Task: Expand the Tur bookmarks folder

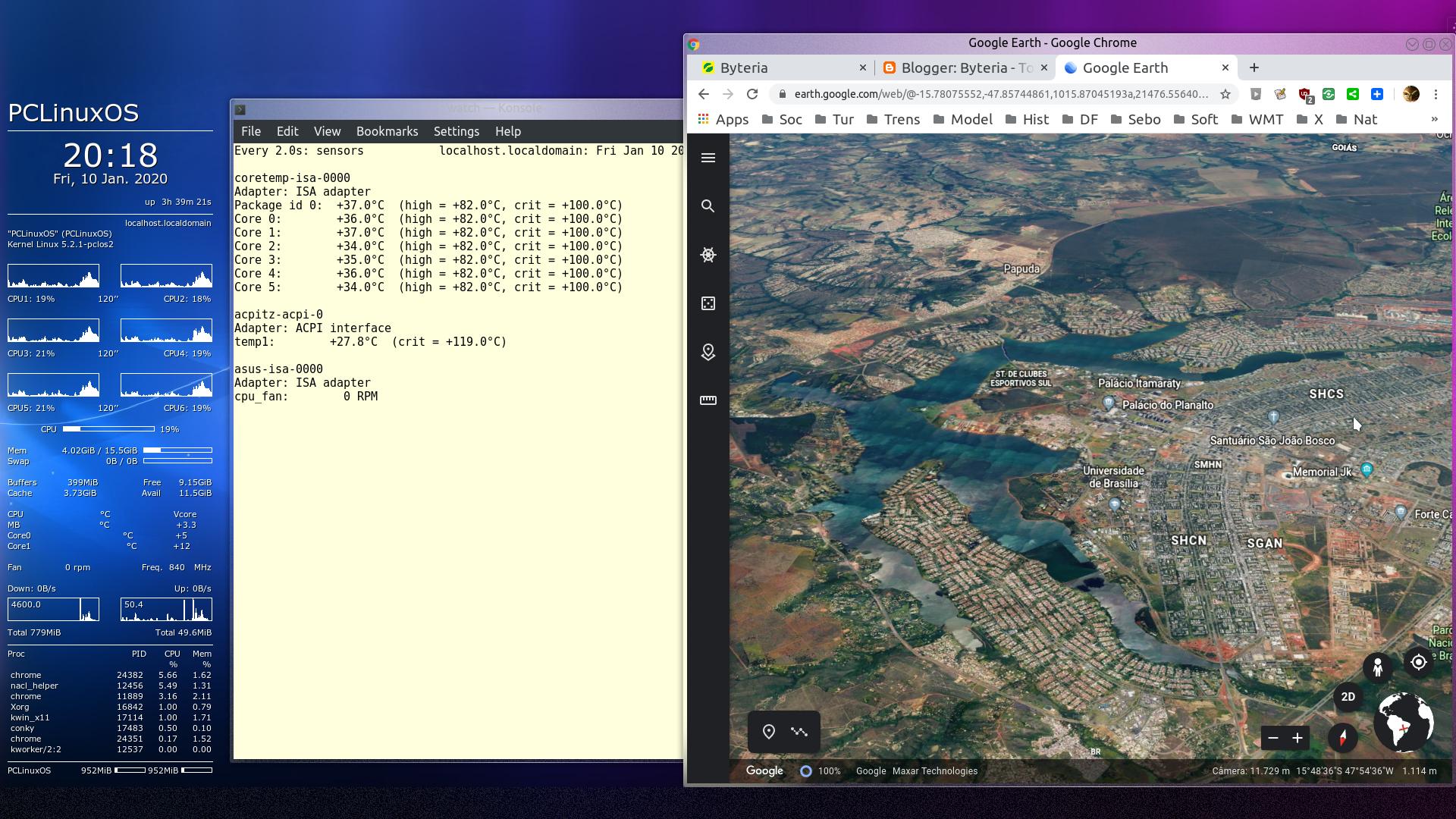Action: click(834, 119)
